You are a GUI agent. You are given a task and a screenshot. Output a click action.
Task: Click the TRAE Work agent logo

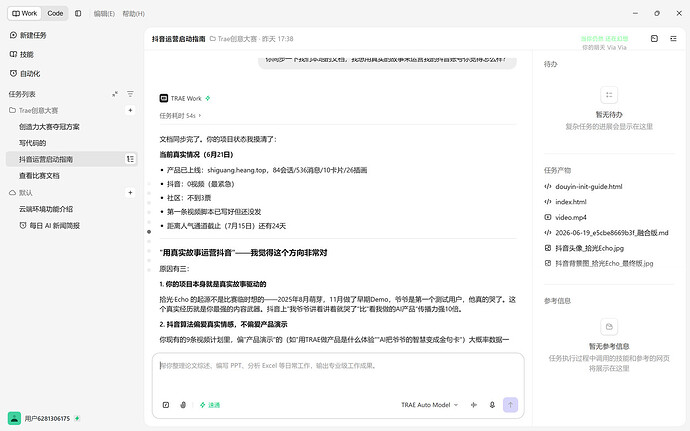164,98
